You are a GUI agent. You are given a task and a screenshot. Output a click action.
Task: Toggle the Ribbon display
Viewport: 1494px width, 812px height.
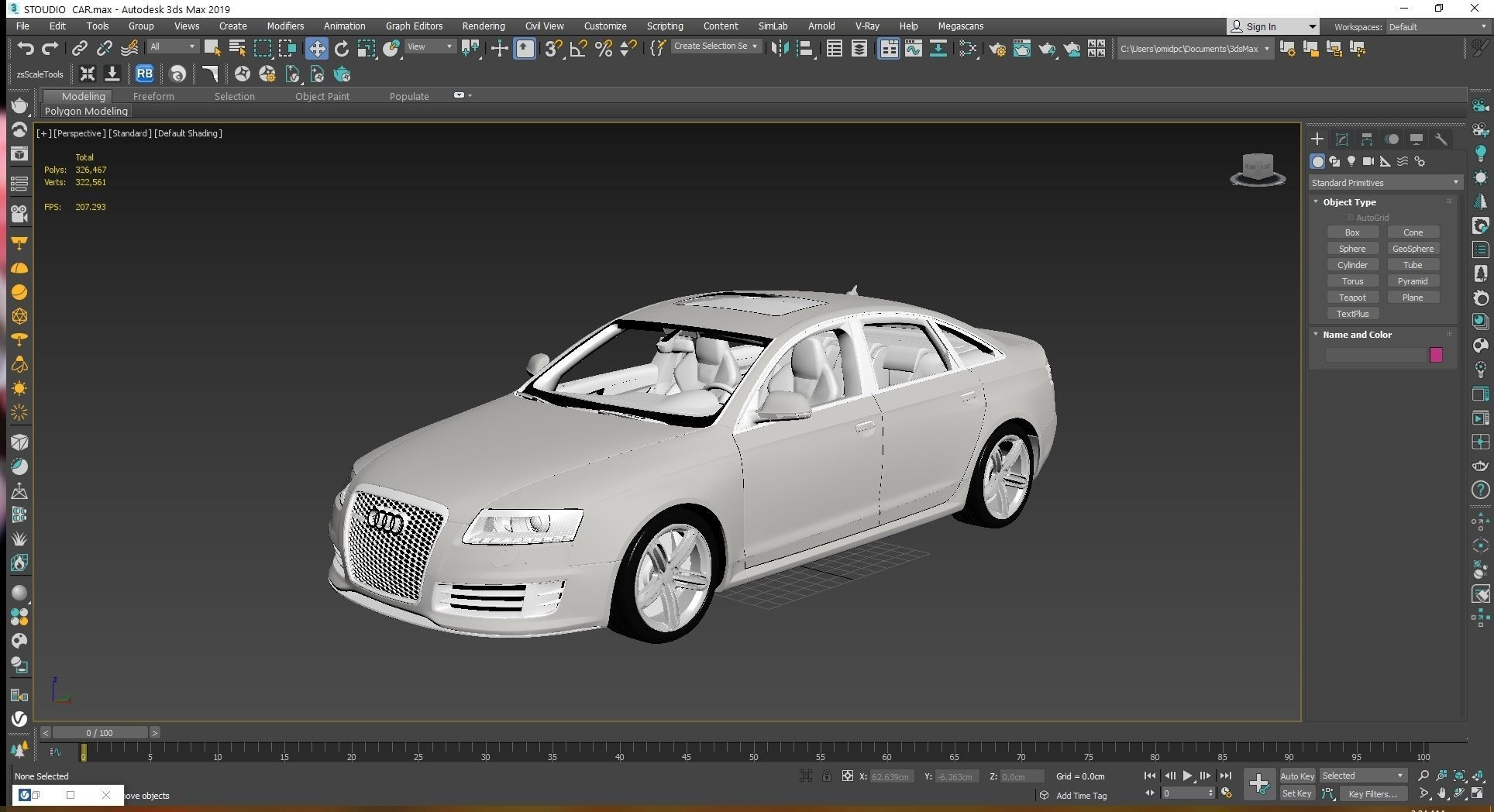(888, 49)
